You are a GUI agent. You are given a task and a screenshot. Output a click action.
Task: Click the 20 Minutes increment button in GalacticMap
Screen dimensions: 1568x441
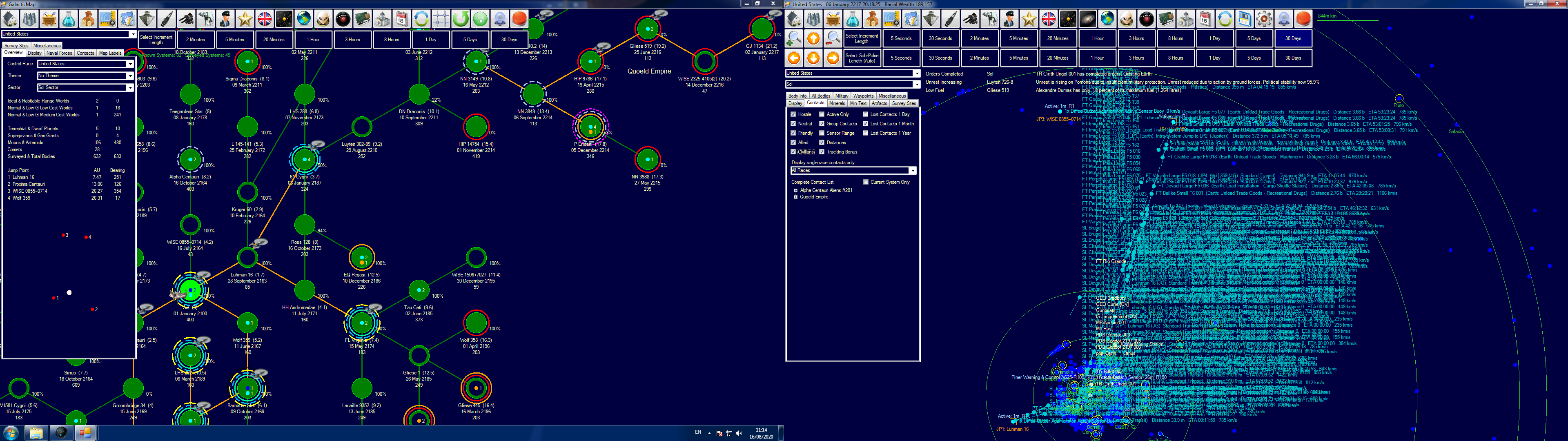pos(274,40)
